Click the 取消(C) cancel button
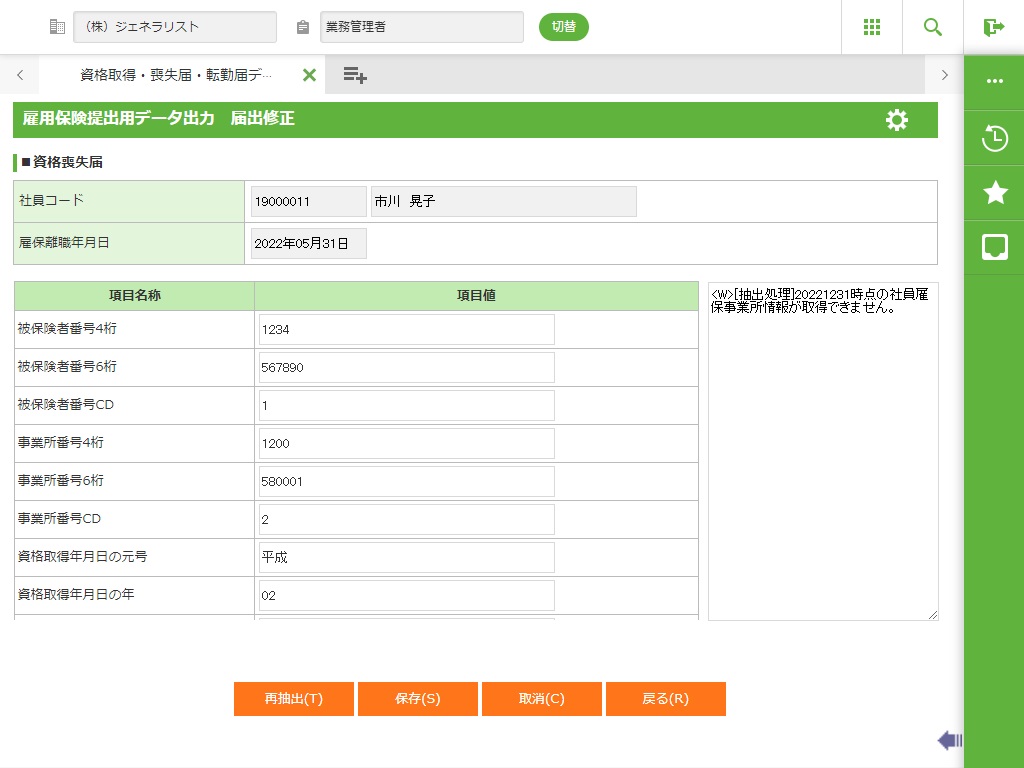The image size is (1024, 768). pyautogui.click(x=542, y=699)
